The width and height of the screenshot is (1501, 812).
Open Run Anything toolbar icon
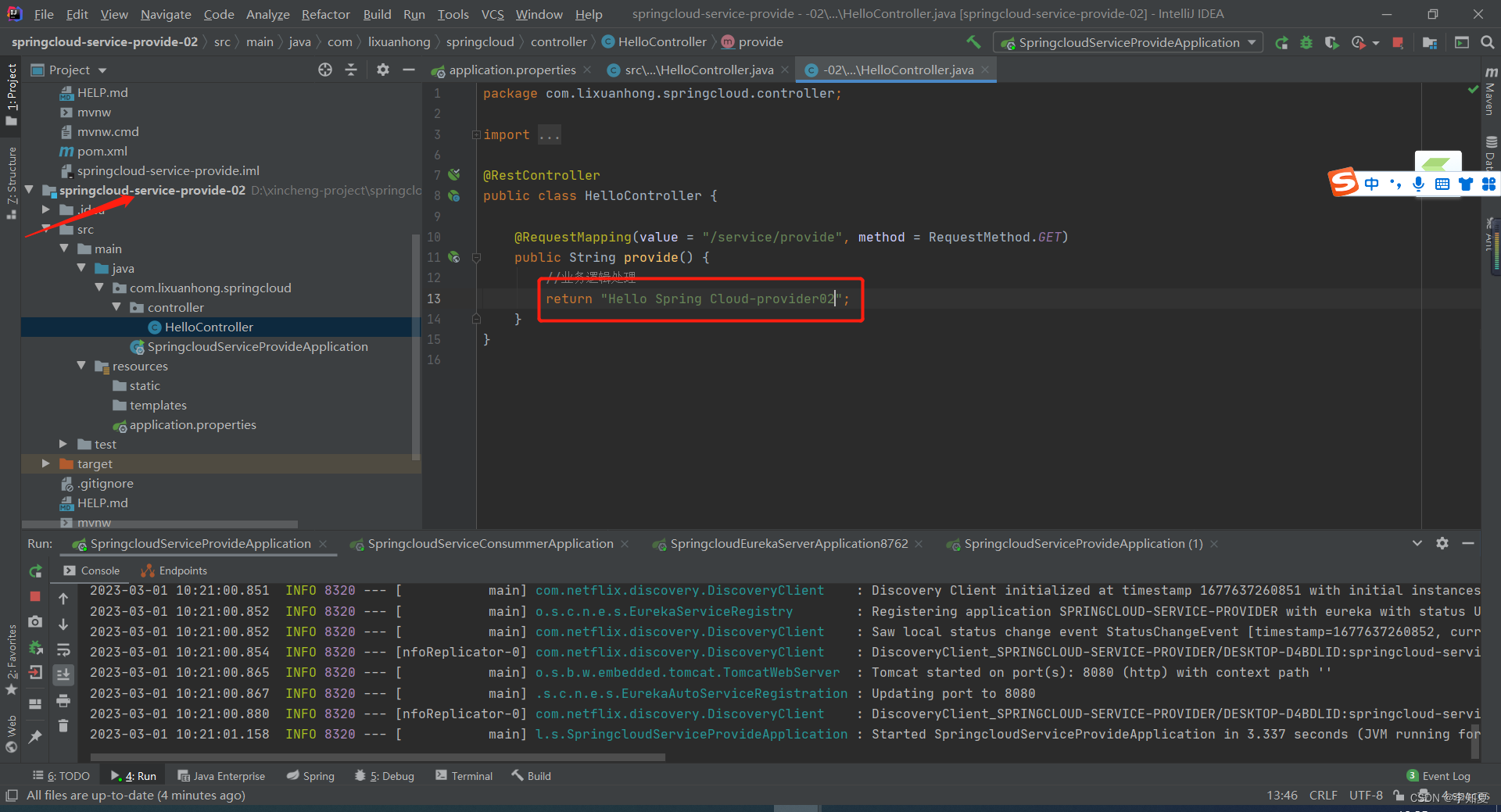[x=1462, y=43]
